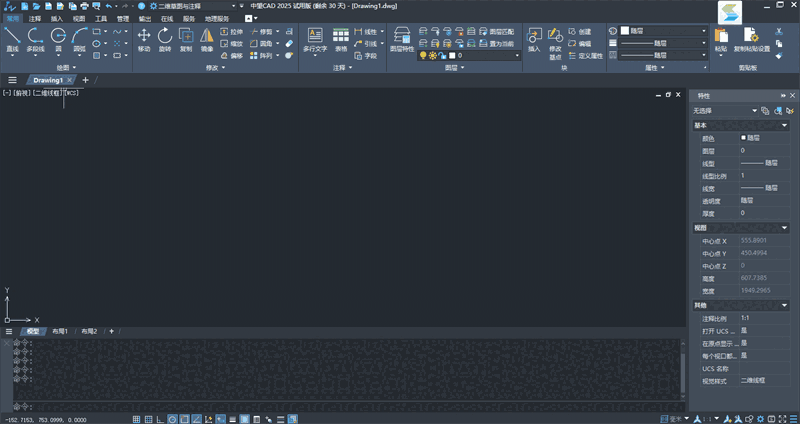Screen dimensions: 800x424
Task: Open the 插入 ribbon tab
Action: [57, 19]
